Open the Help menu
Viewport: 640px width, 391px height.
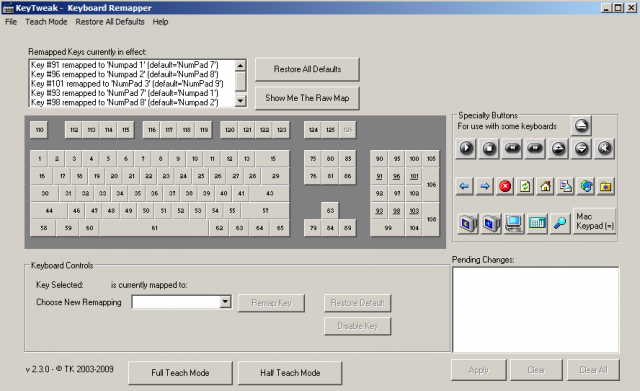coord(160,22)
